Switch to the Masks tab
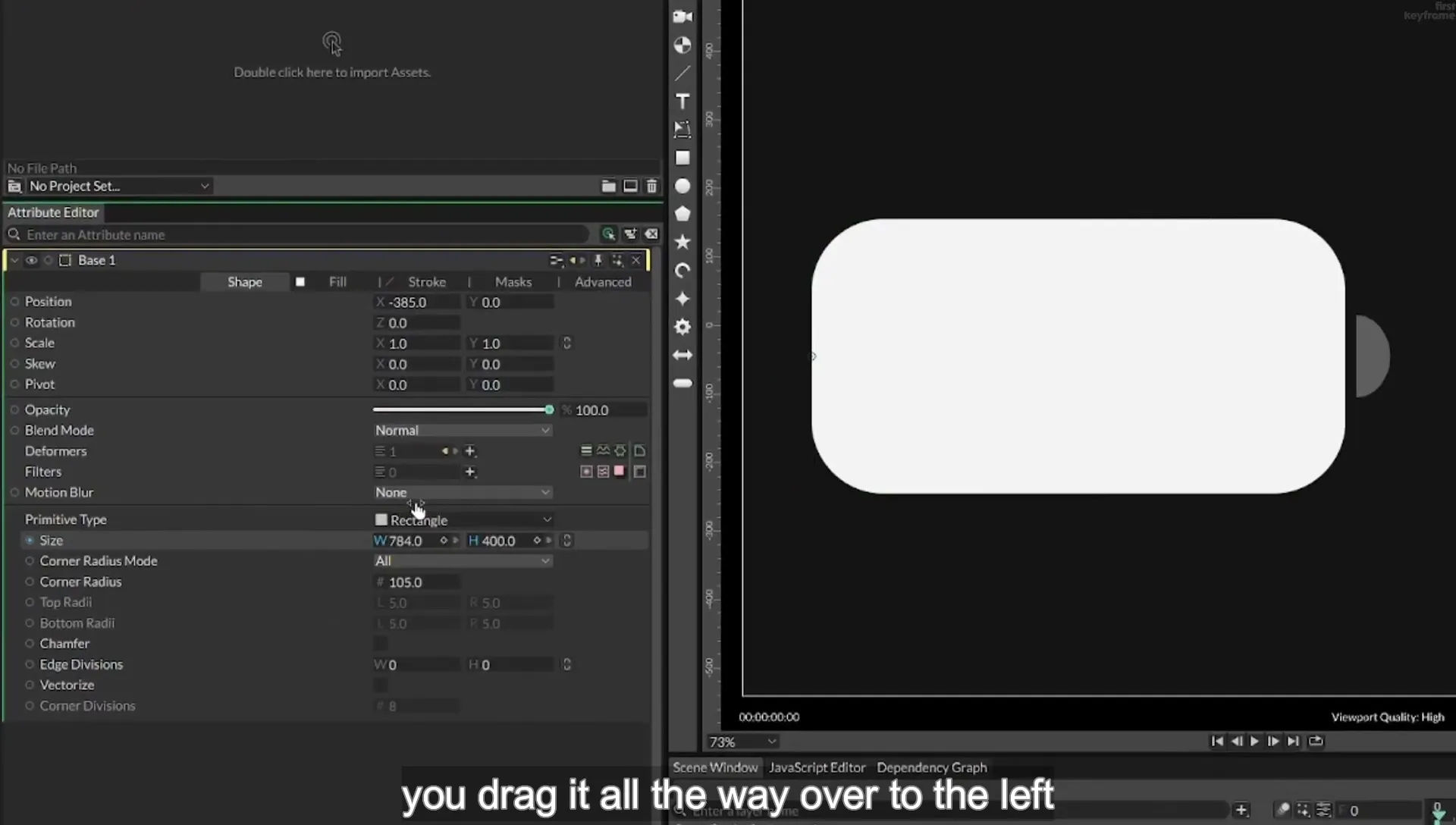This screenshot has height=825, width=1456. 513,281
